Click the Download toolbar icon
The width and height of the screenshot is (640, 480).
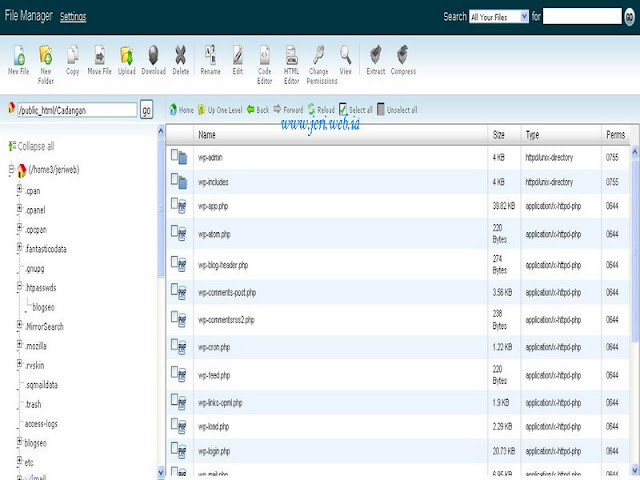(153, 56)
